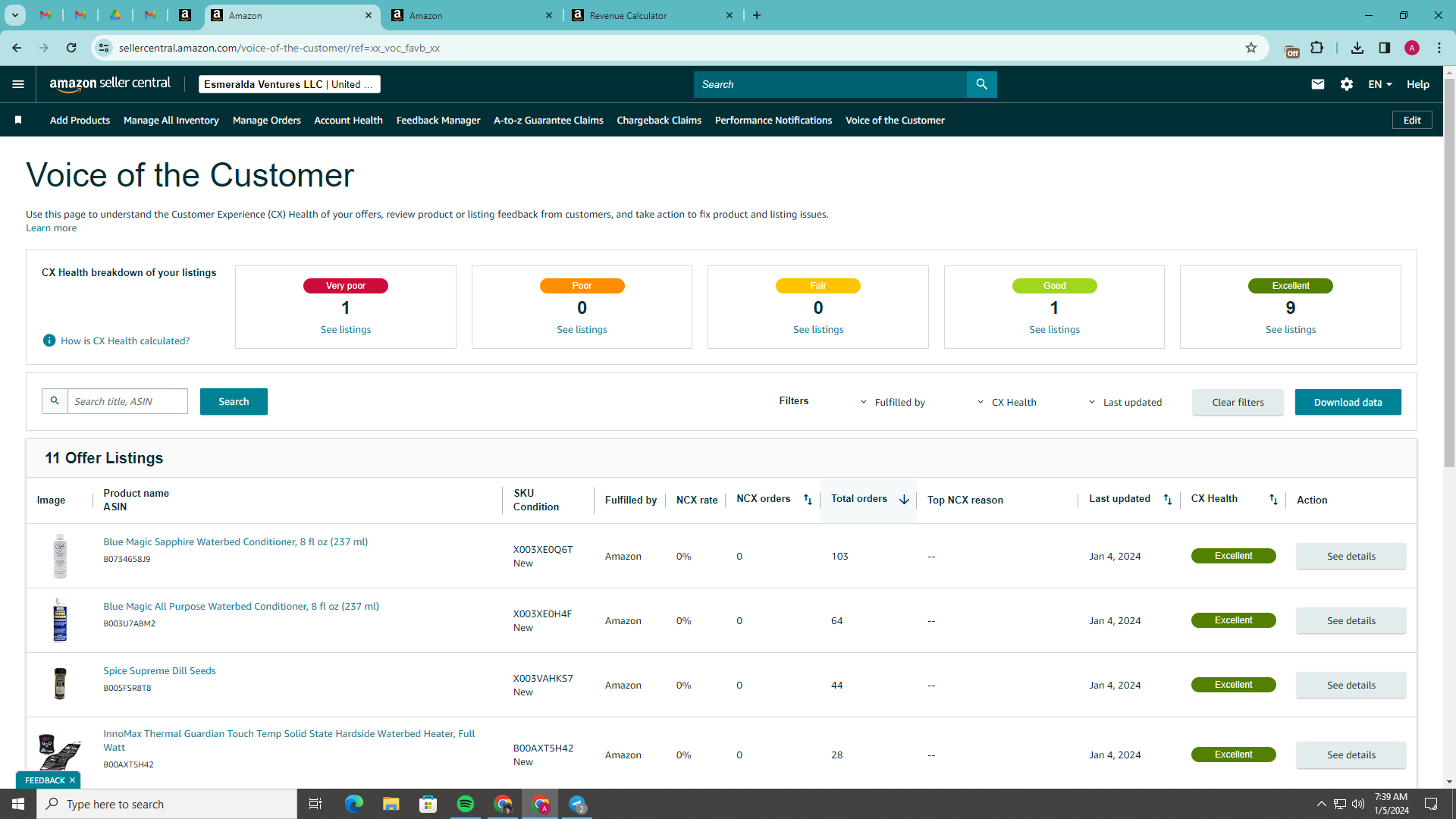Click the Spice Supreme Dill Seeds thumbnail
Viewport: 1456px width, 819px height.
click(x=60, y=683)
